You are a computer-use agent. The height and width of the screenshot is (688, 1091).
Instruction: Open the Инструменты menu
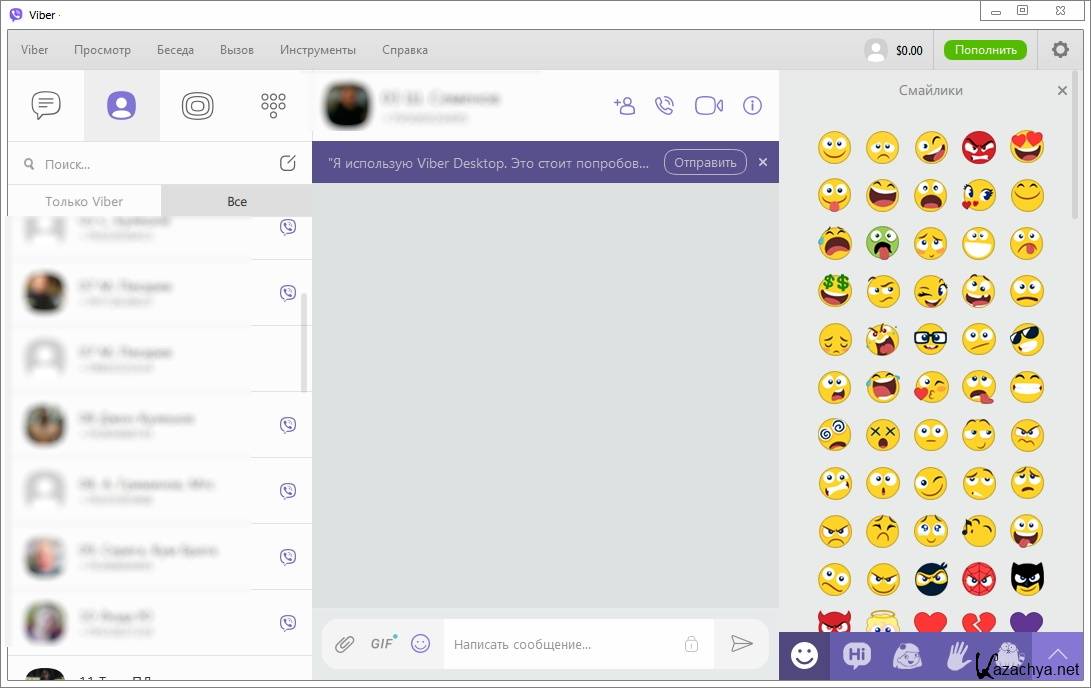(317, 50)
